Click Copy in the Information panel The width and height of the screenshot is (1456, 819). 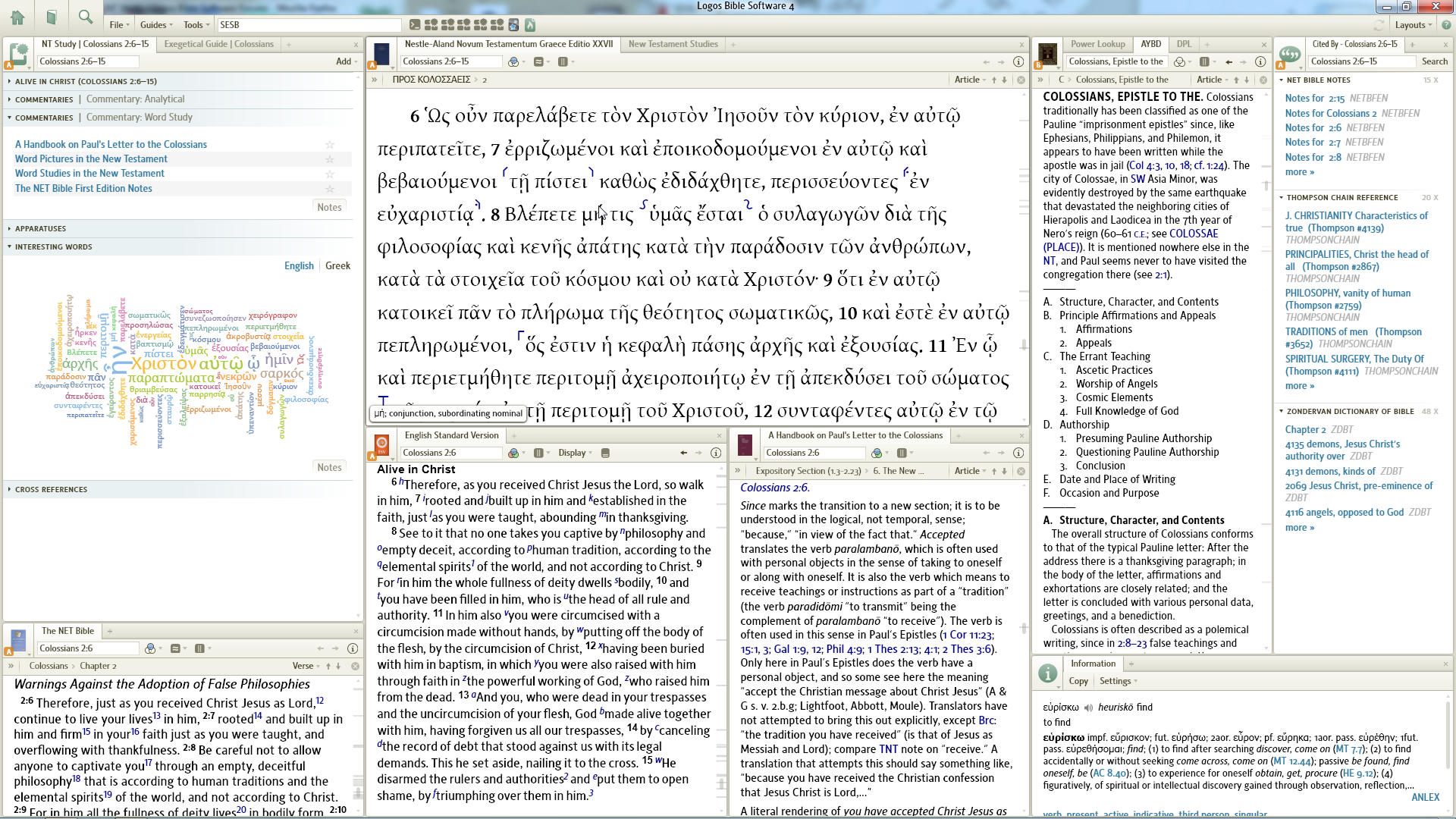1078,681
